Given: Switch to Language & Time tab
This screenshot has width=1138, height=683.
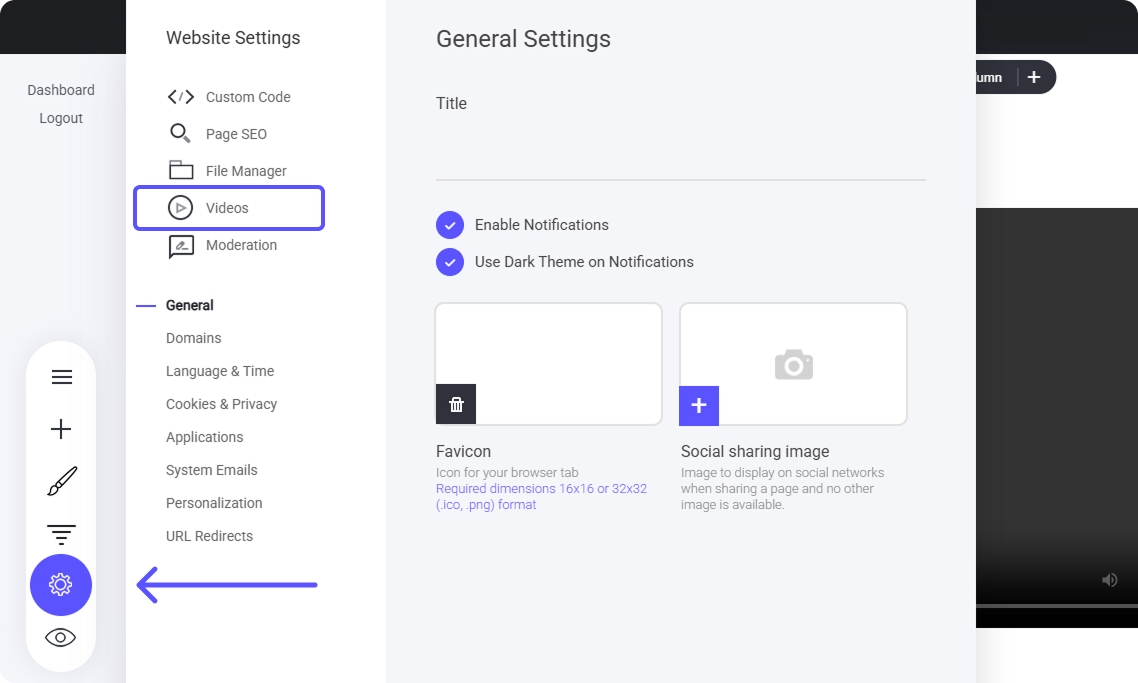Looking at the screenshot, I should coord(220,371).
